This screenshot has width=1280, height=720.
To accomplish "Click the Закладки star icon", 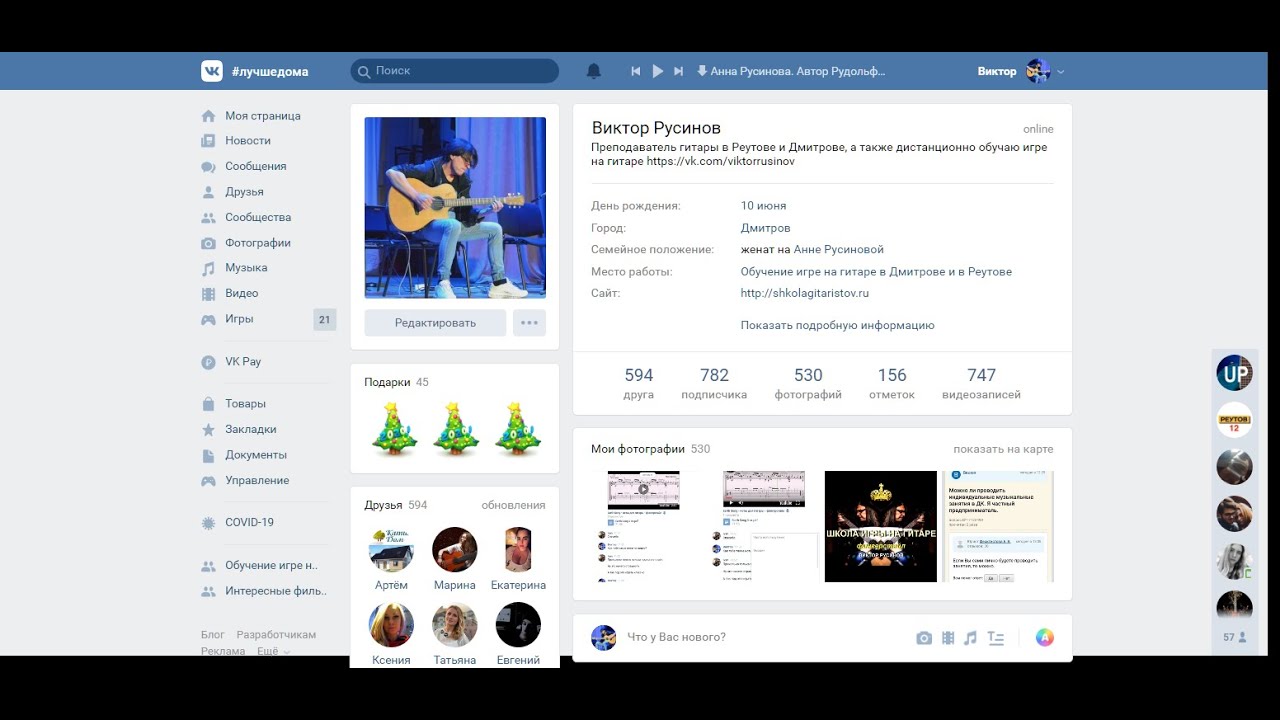I will coord(208,429).
